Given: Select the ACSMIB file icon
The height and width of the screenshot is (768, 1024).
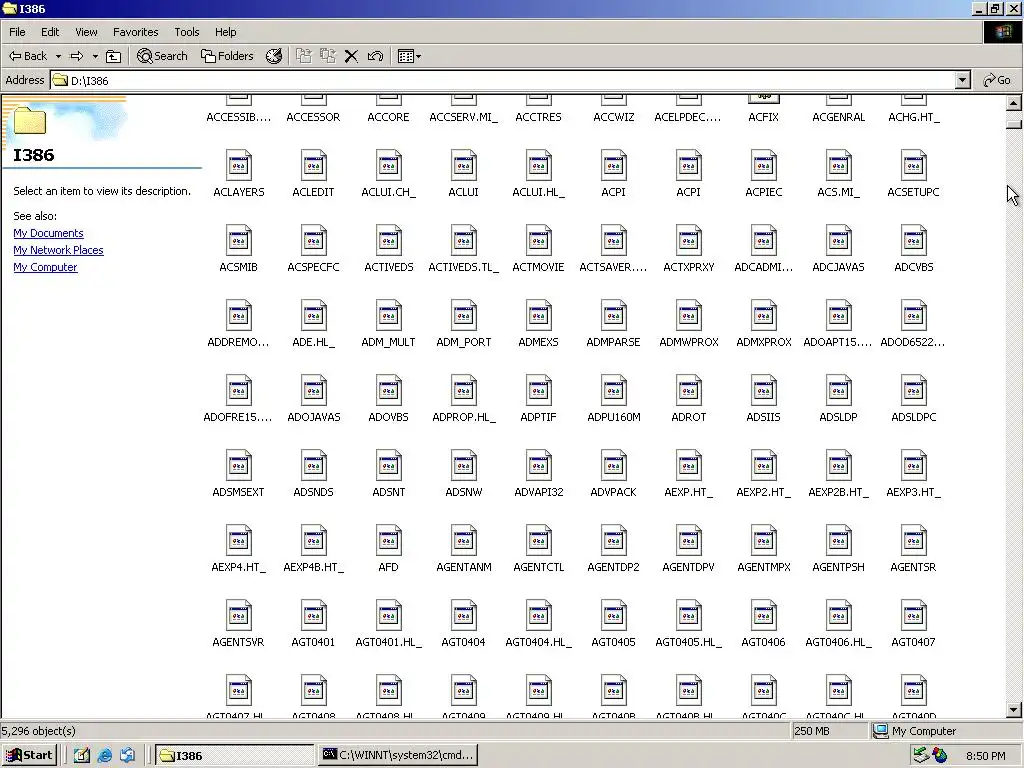Looking at the screenshot, I should point(238,241).
